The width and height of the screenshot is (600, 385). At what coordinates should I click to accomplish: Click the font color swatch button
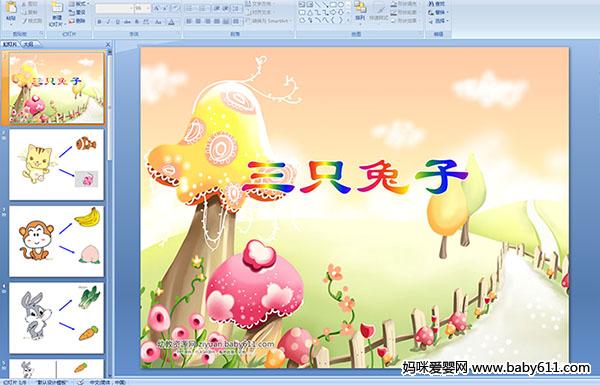[x=171, y=22]
